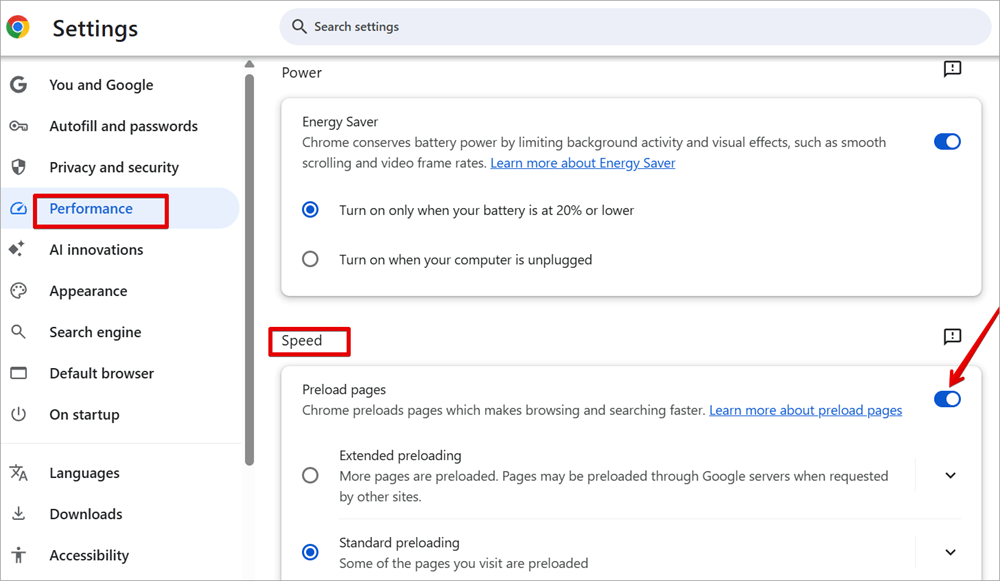Choose turn on when computer is unplugged
The height and width of the screenshot is (581, 1000).
pos(310,258)
